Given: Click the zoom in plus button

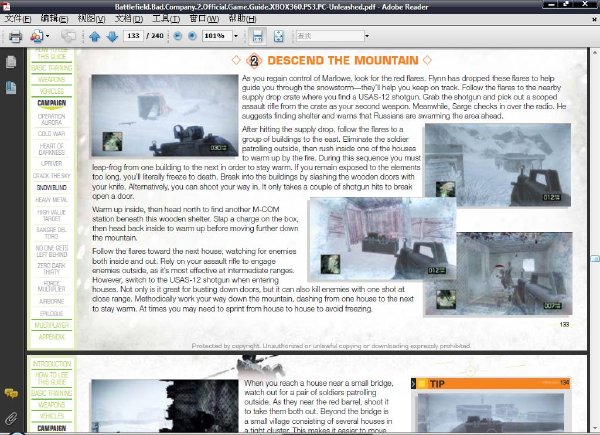Looking at the screenshot, I should tap(192, 36).
